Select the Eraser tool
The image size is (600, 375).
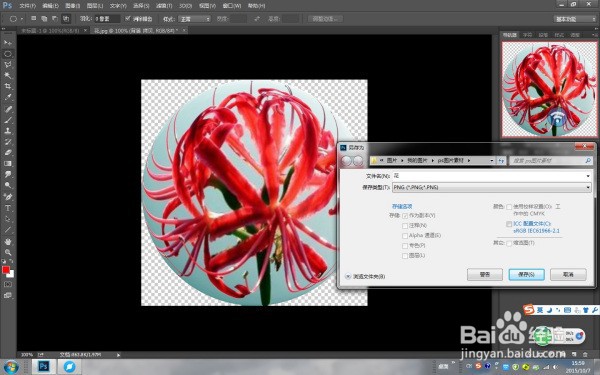[8, 152]
